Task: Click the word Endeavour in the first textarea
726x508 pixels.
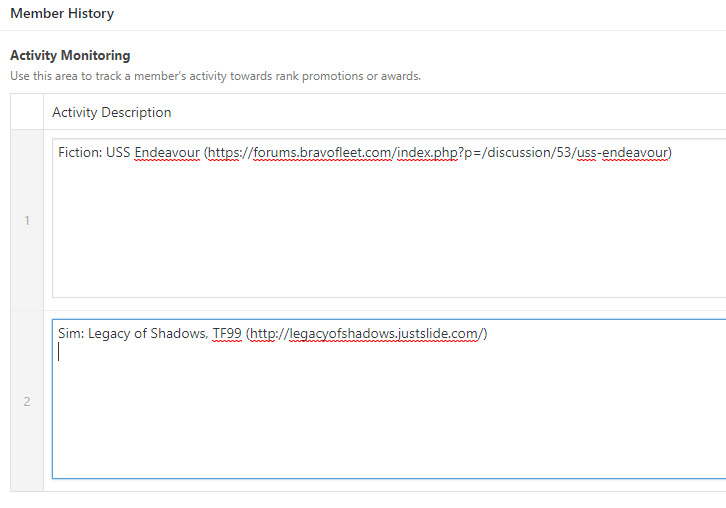Action: click(167, 152)
